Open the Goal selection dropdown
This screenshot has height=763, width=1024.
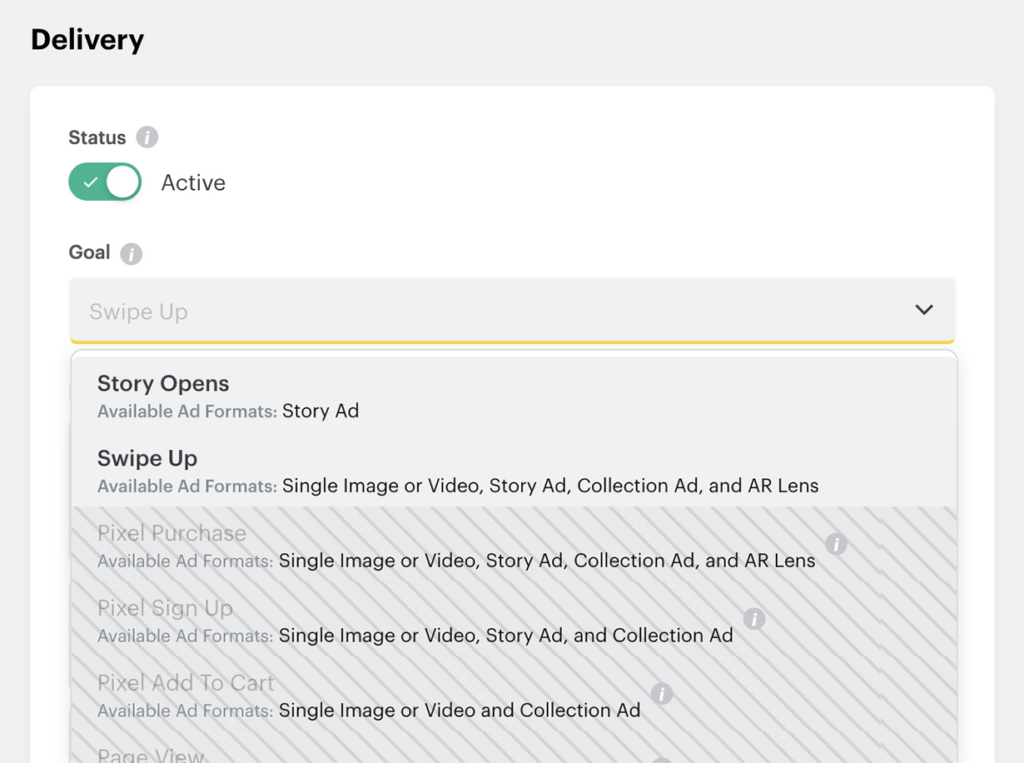512,310
